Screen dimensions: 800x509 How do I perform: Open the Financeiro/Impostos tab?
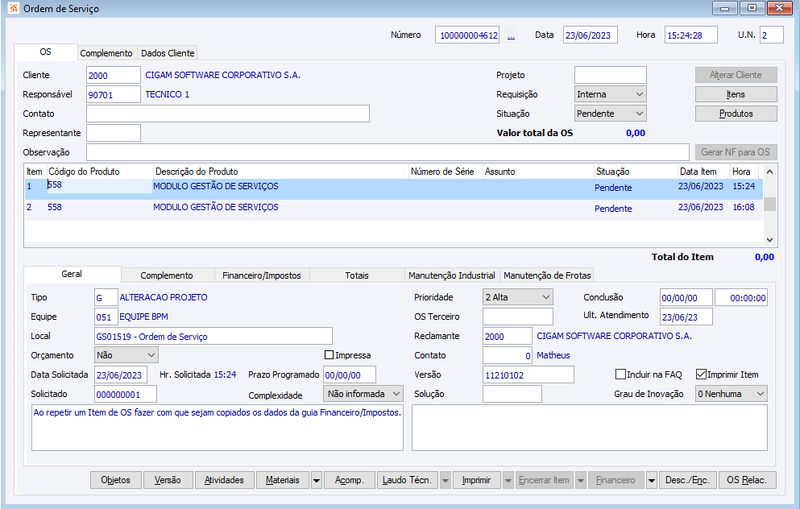pyautogui.click(x=262, y=275)
